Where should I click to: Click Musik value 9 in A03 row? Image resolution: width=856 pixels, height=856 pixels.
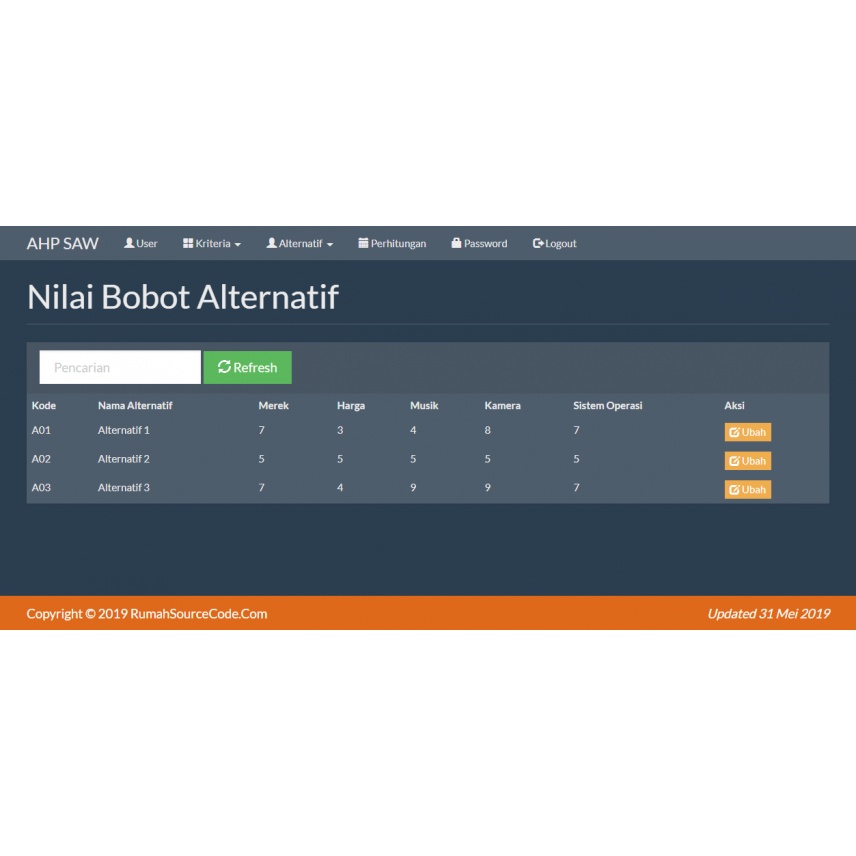click(x=413, y=488)
